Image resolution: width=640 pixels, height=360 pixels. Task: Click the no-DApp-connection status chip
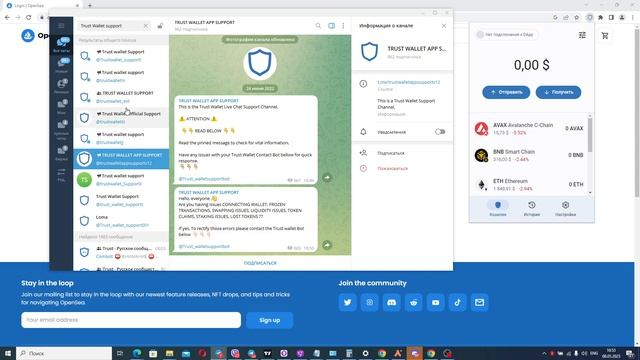506,35
